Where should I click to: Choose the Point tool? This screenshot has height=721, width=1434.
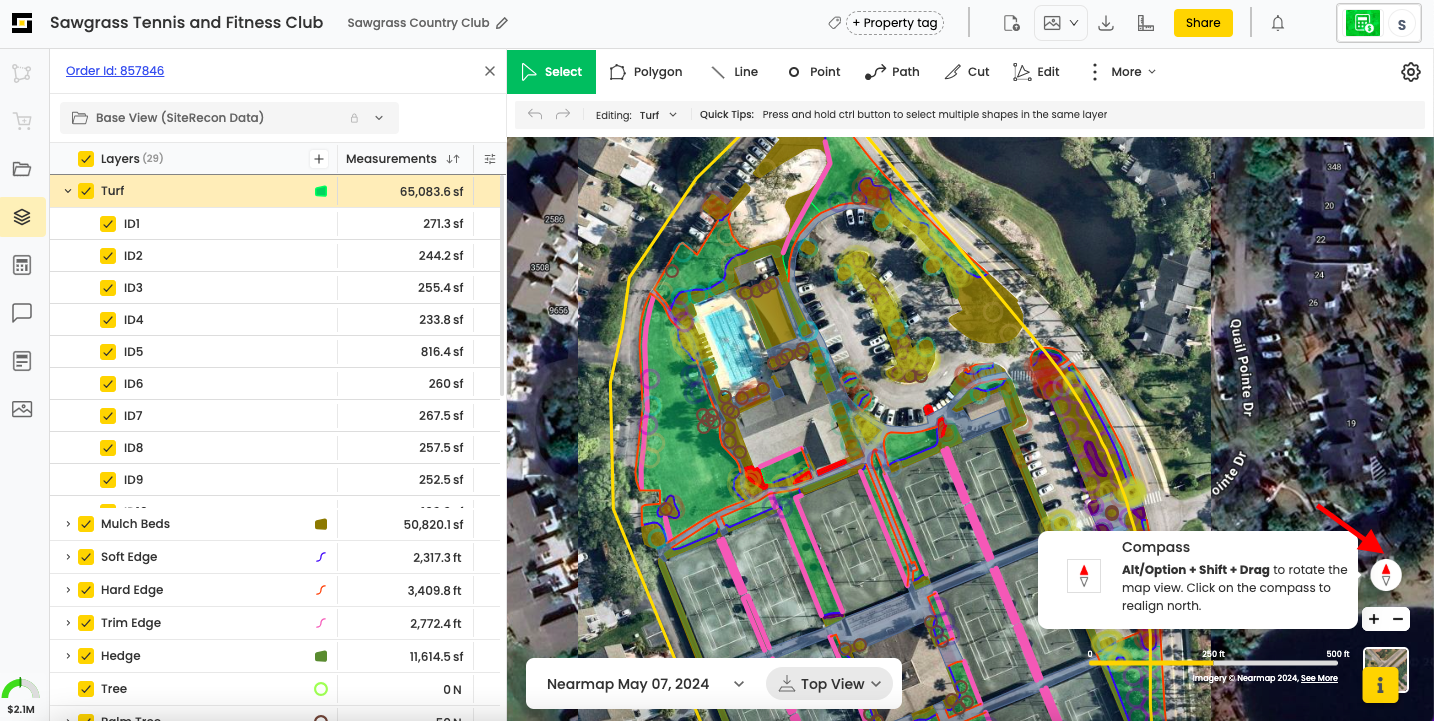813,72
